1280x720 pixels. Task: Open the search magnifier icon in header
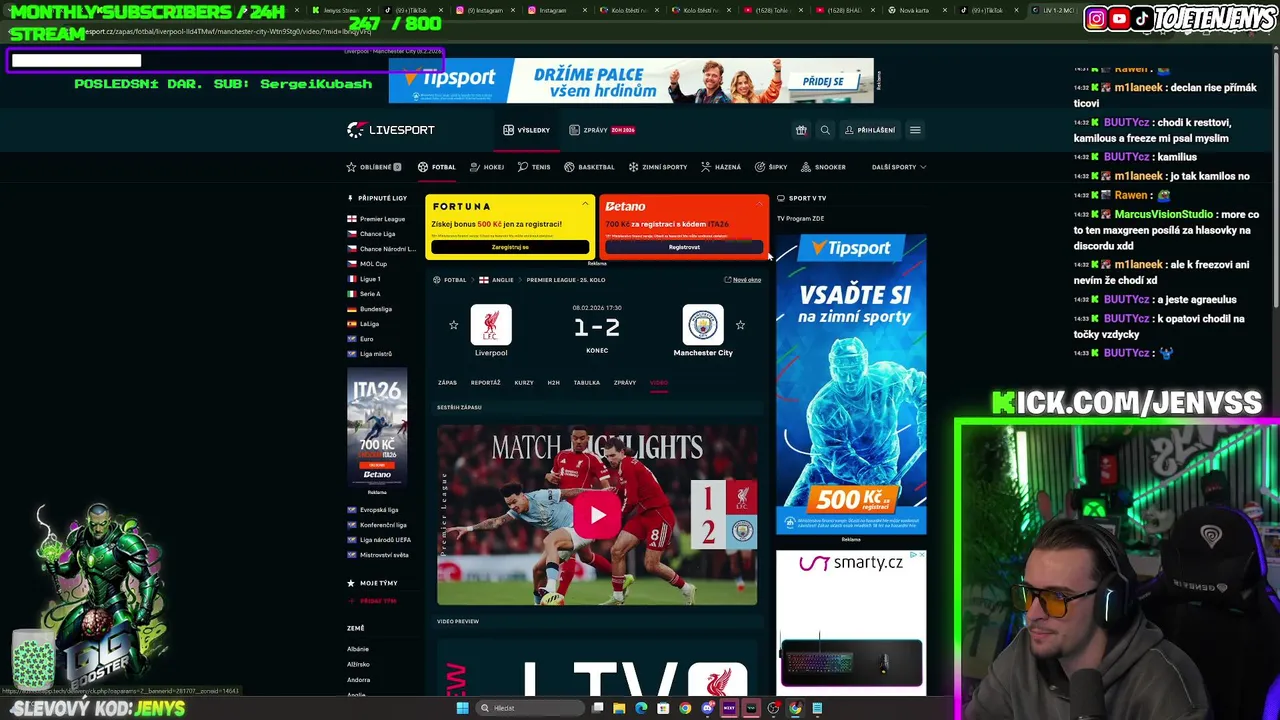point(825,130)
